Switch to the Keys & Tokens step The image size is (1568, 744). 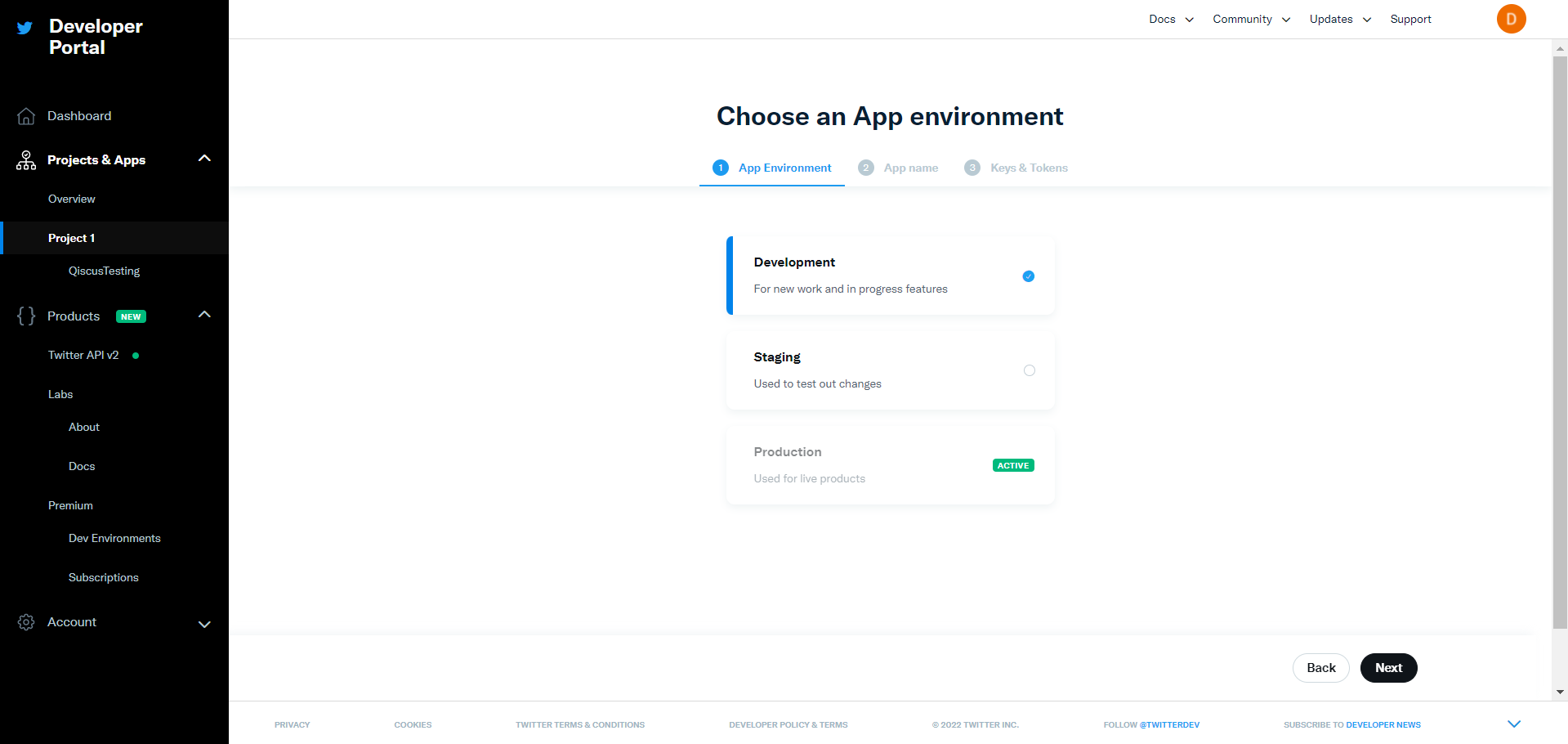1016,168
